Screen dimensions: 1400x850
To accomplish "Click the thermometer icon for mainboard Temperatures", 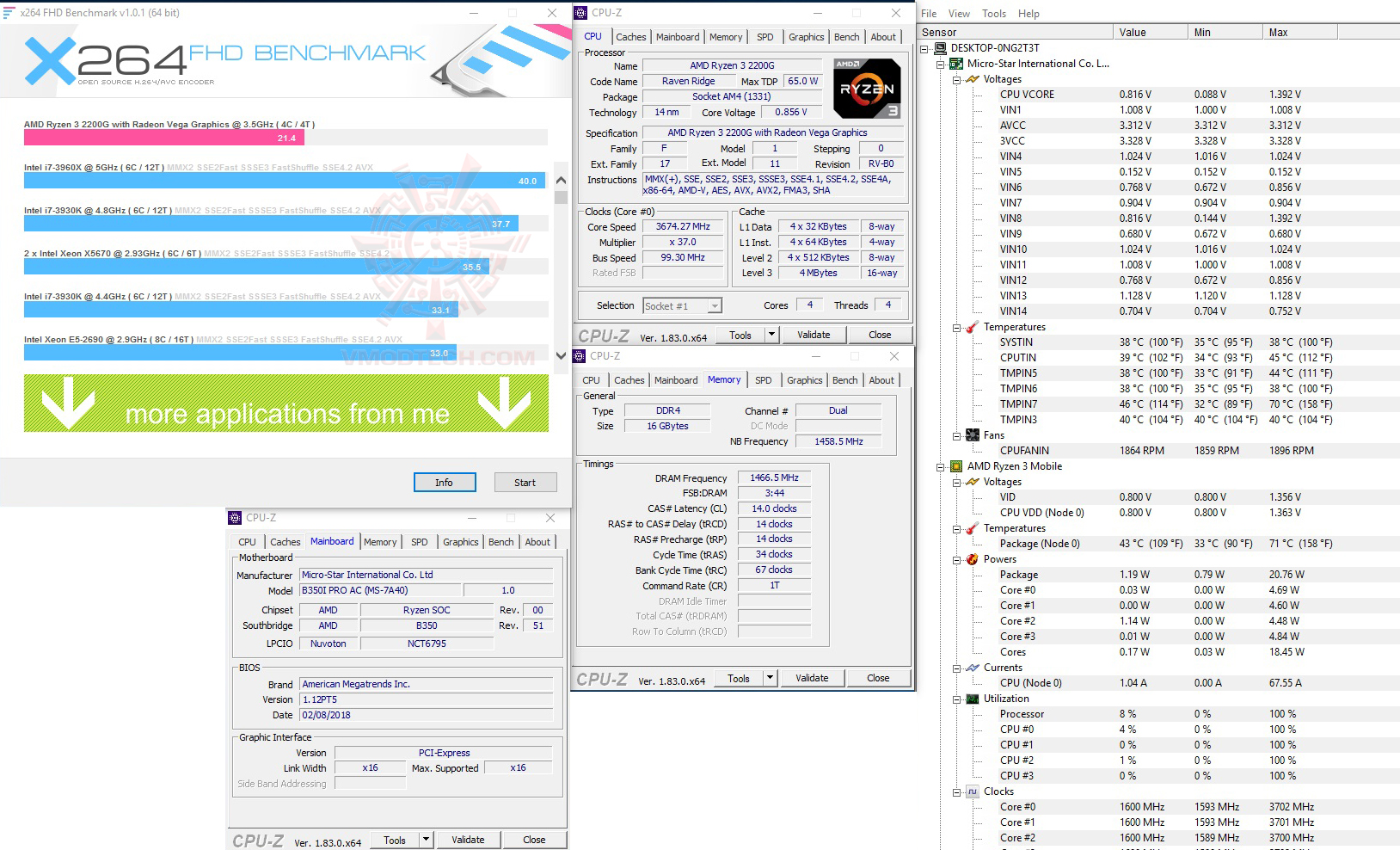I will point(973,327).
